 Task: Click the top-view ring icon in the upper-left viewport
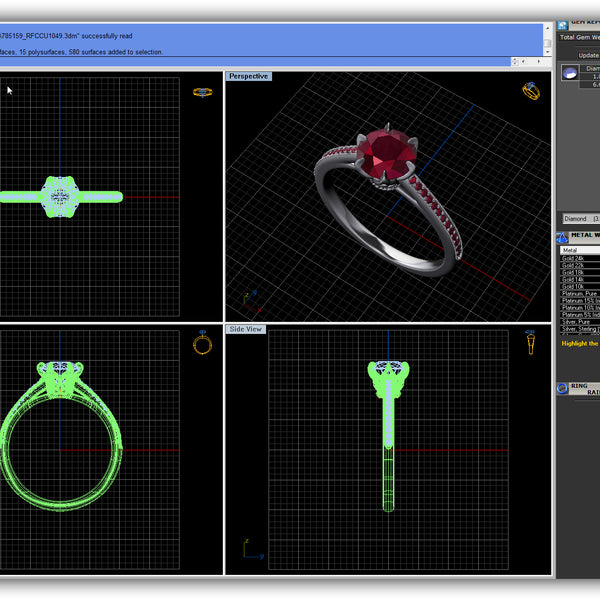pyautogui.click(x=203, y=92)
